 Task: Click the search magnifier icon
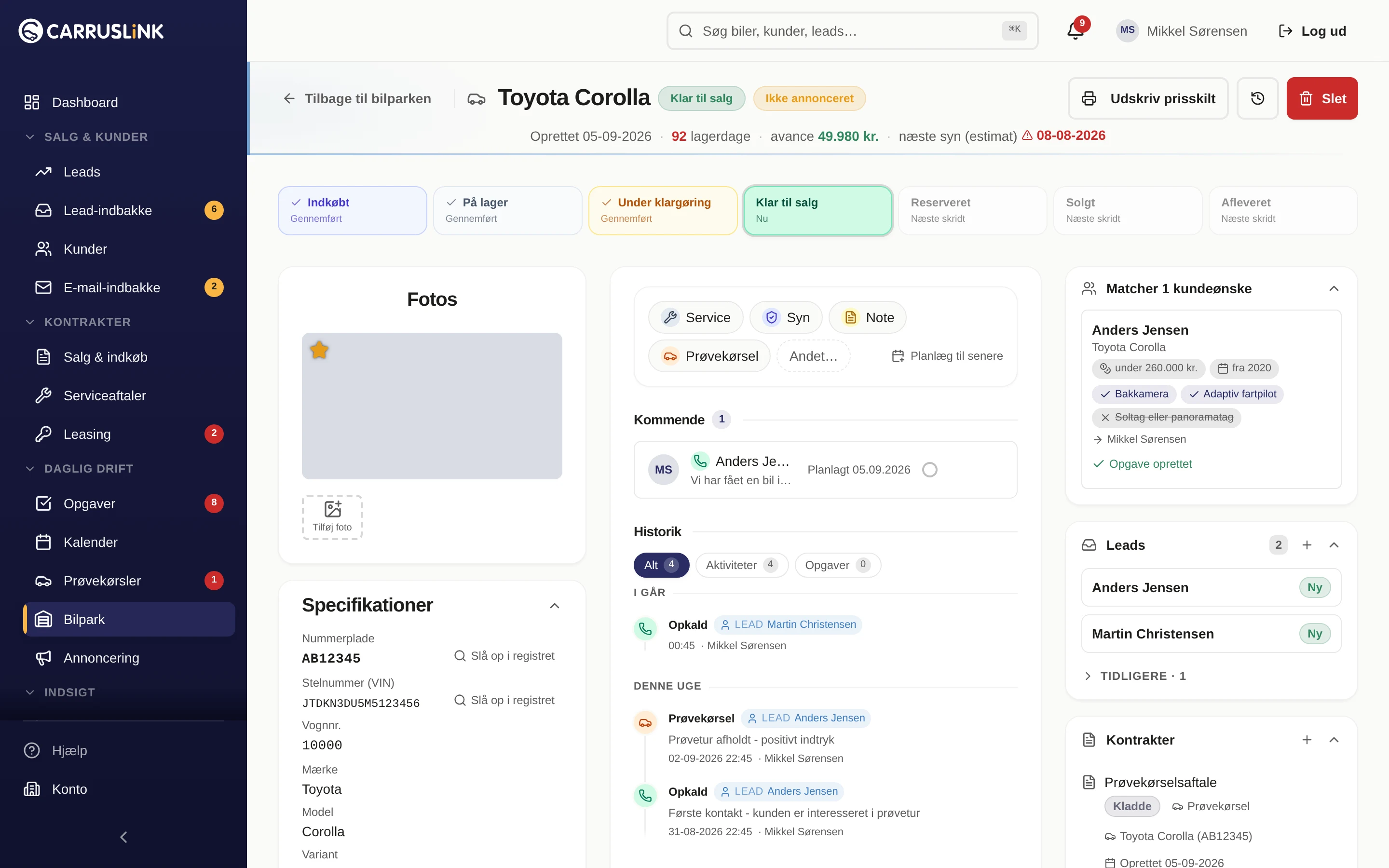(x=686, y=31)
